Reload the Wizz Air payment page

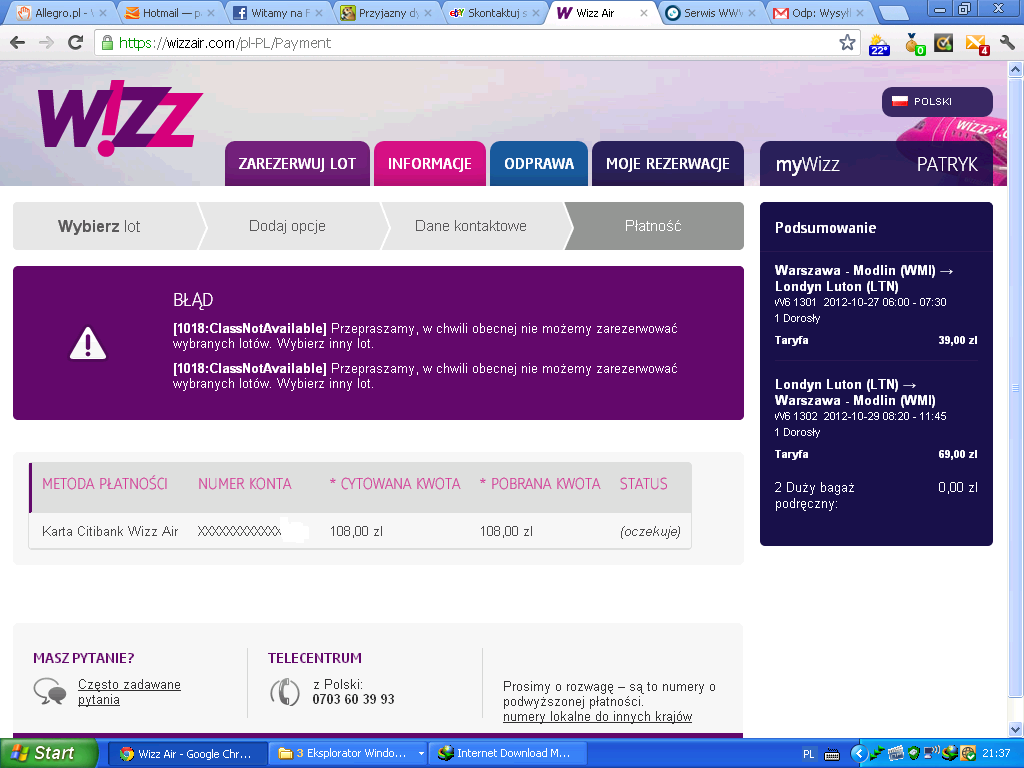click(x=76, y=43)
